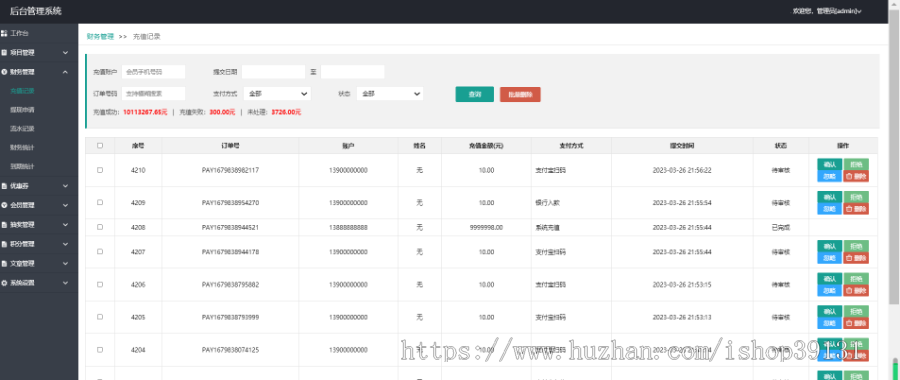The height and width of the screenshot is (380, 900).
Task: Click the 提交日期 end date field
Action: pyautogui.click(x=352, y=72)
